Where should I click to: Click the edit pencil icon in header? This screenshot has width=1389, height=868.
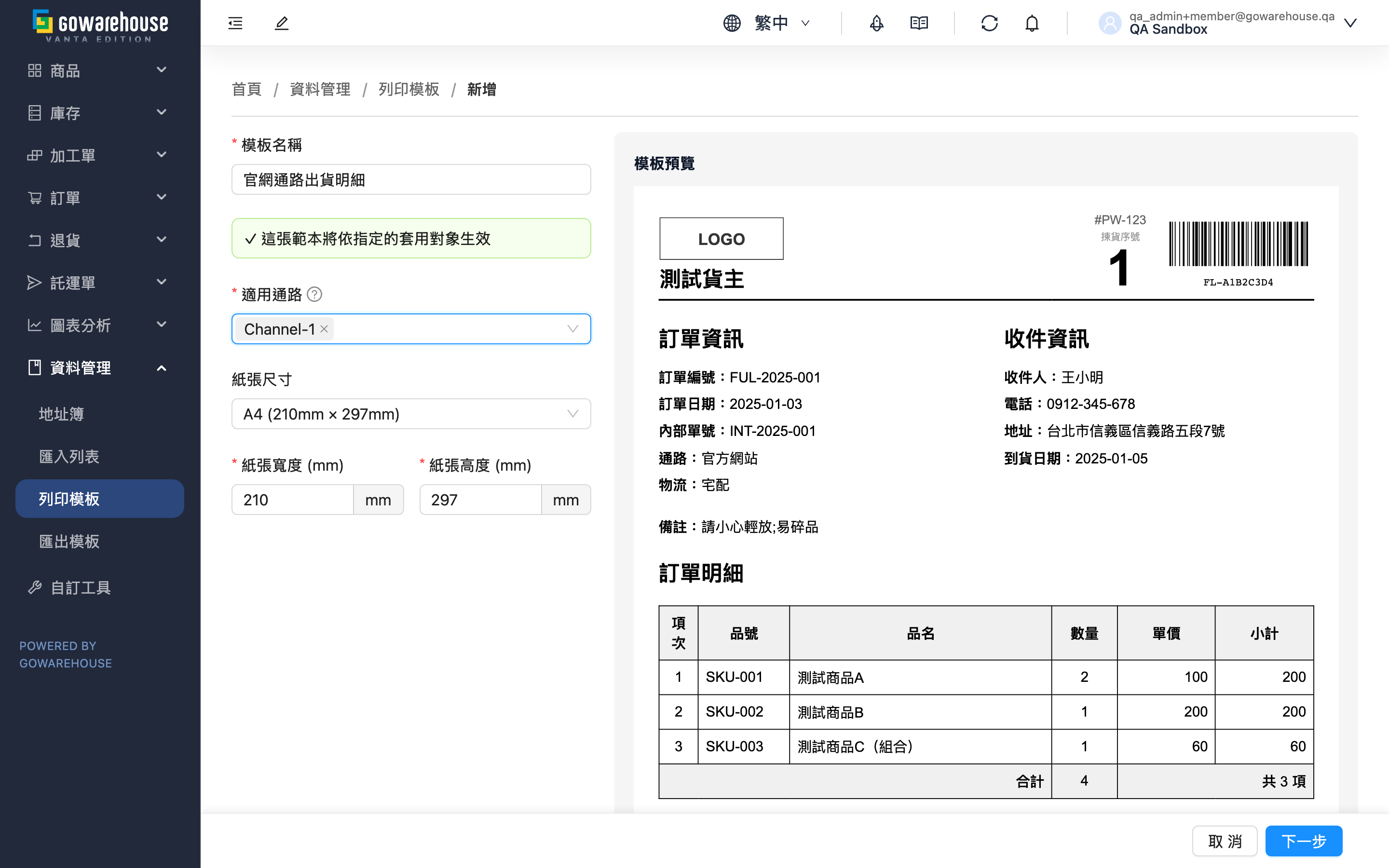click(x=281, y=23)
